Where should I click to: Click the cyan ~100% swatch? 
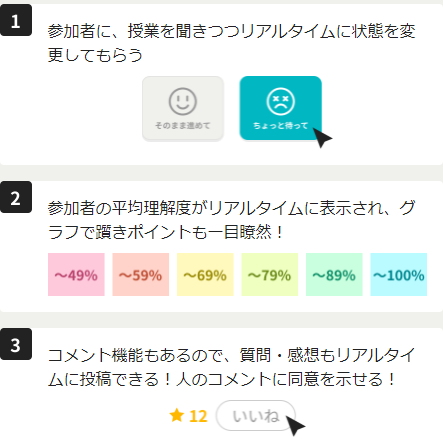click(399, 274)
